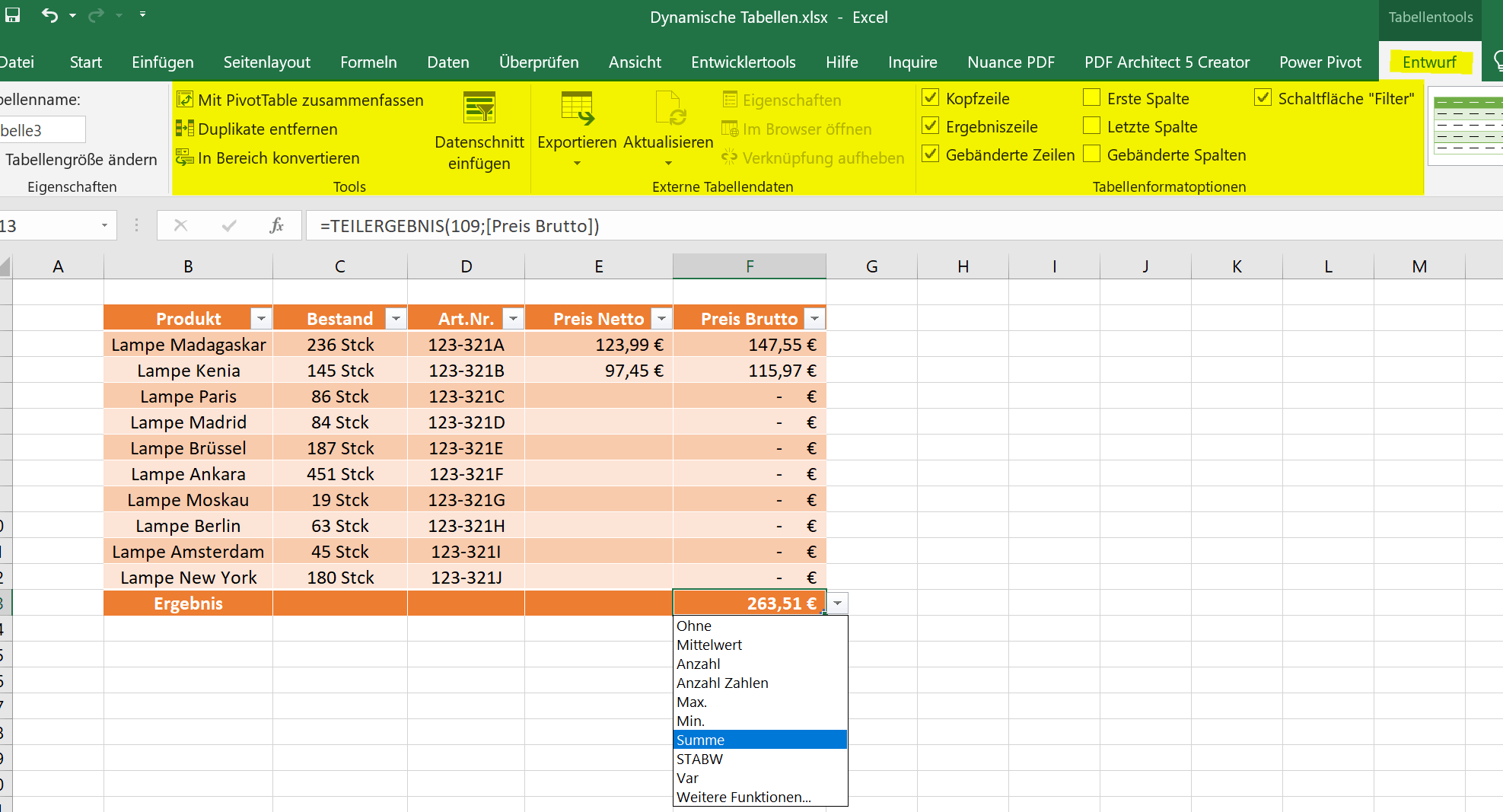This screenshot has width=1503, height=812.
Task: Enable the Erste Spalte checkbox
Action: pyautogui.click(x=1091, y=97)
